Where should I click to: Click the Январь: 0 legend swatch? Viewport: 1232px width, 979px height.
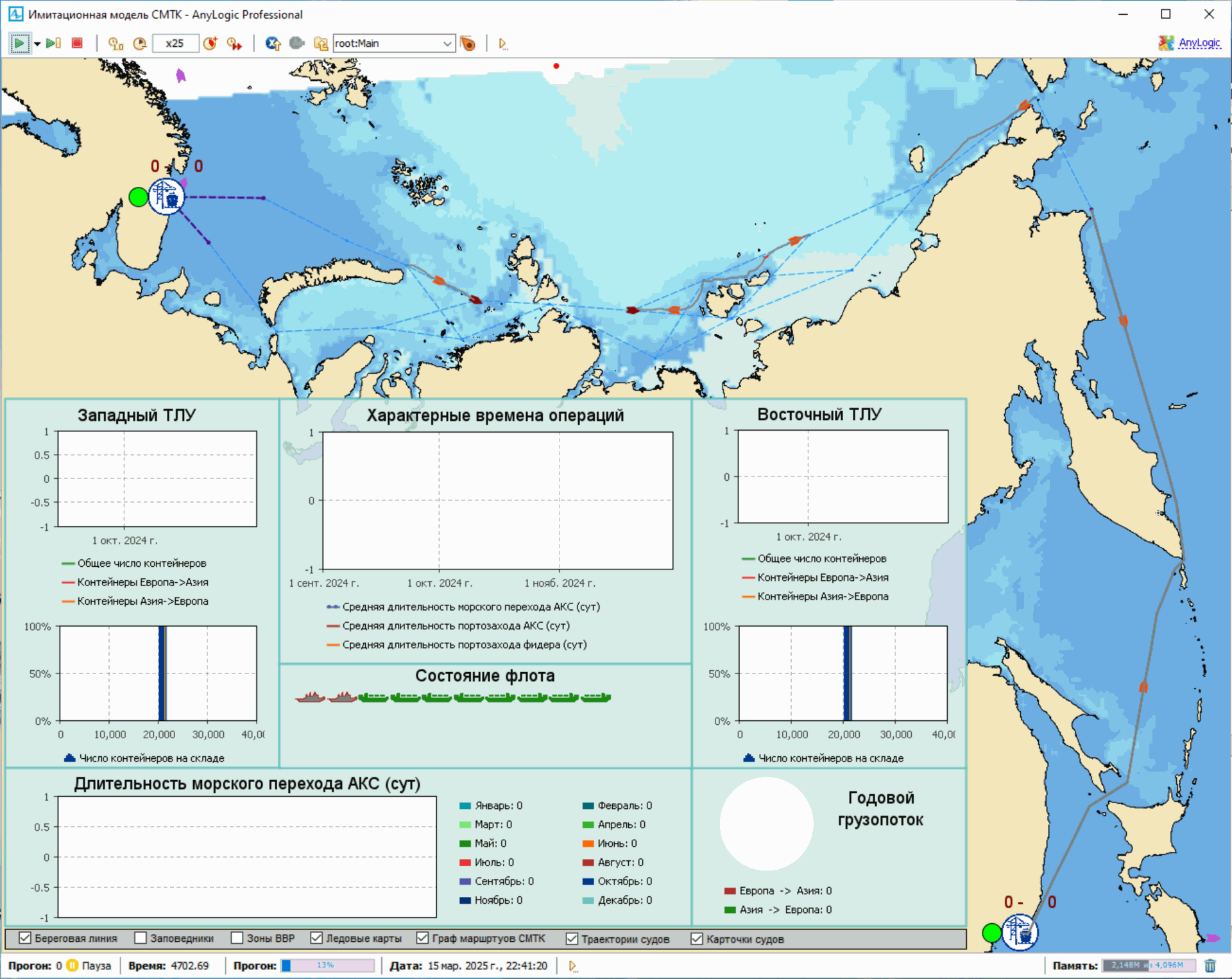click(465, 806)
